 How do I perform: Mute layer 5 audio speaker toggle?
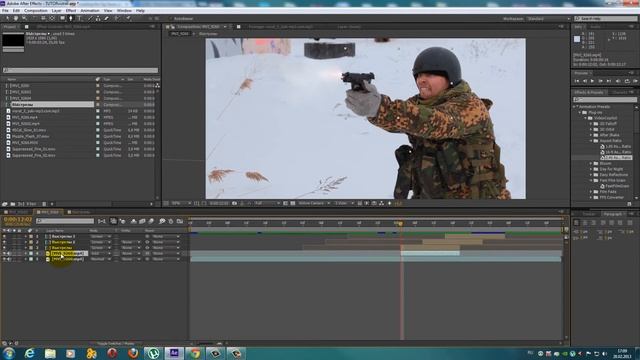tap(9, 259)
